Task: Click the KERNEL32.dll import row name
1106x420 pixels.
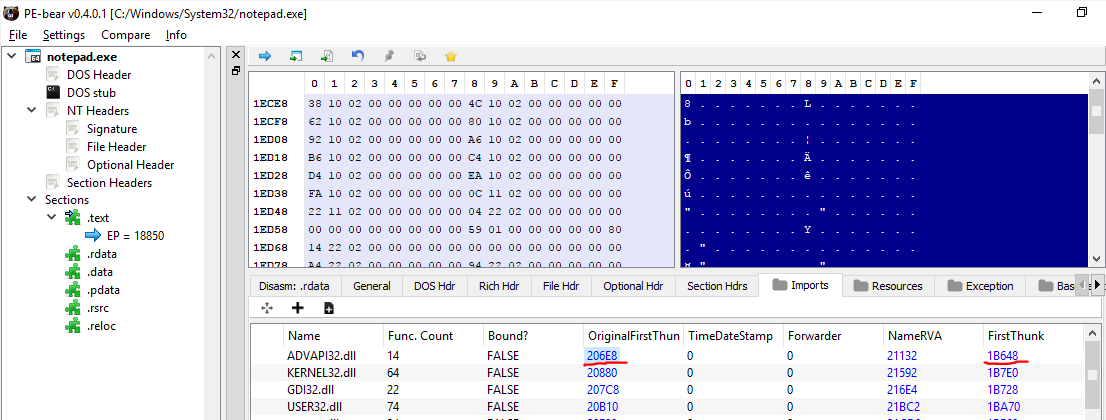Action: coord(320,372)
